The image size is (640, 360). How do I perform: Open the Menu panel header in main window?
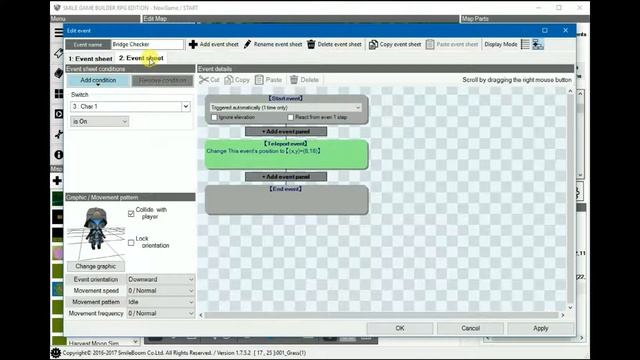(x=95, y=19)
